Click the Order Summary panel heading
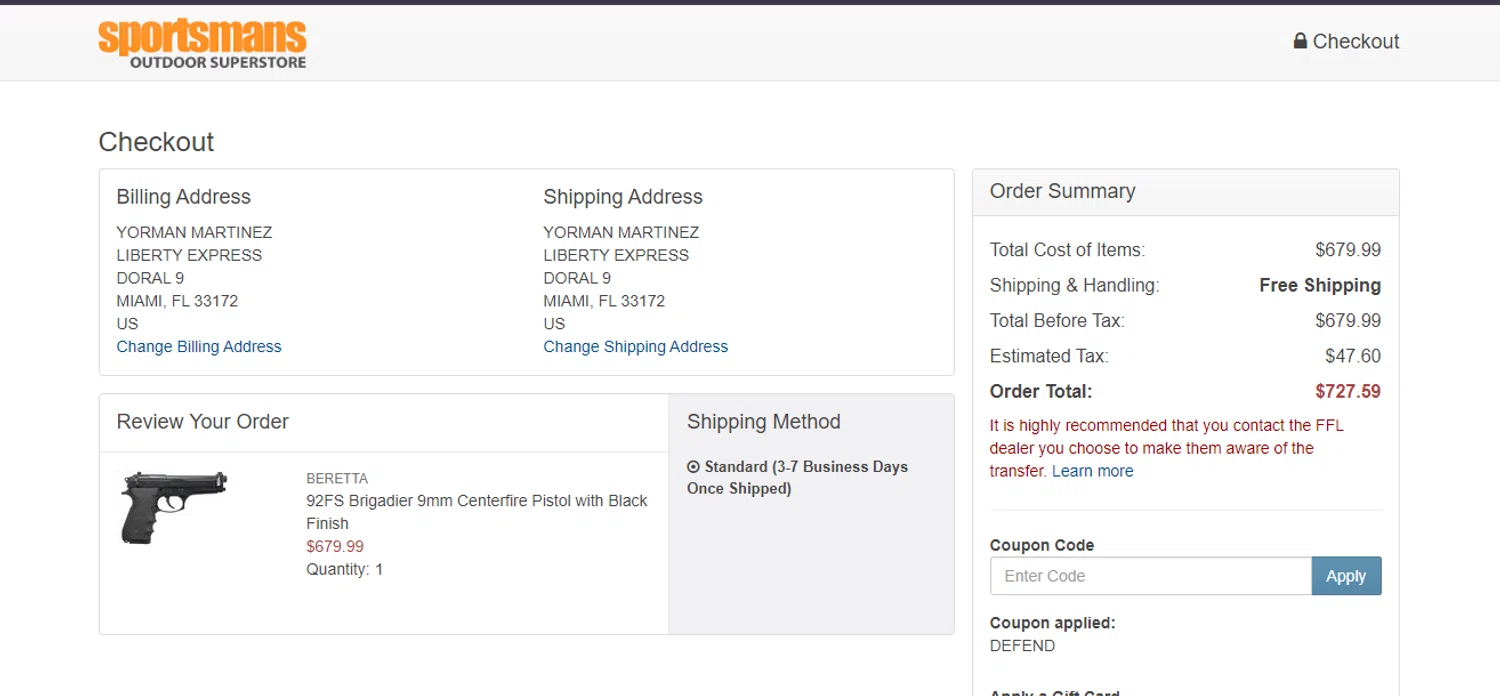Screen dimensions: 1500x696 (1063, 191)
